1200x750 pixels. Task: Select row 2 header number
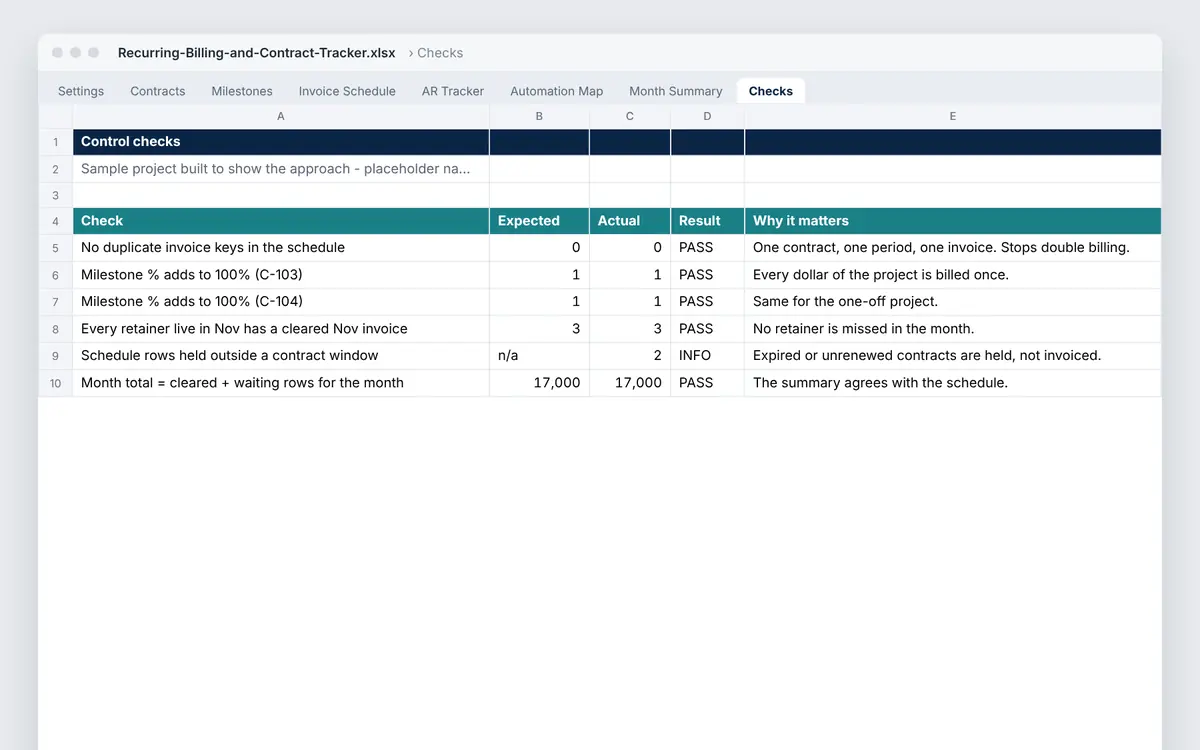(x=56, y=169)
